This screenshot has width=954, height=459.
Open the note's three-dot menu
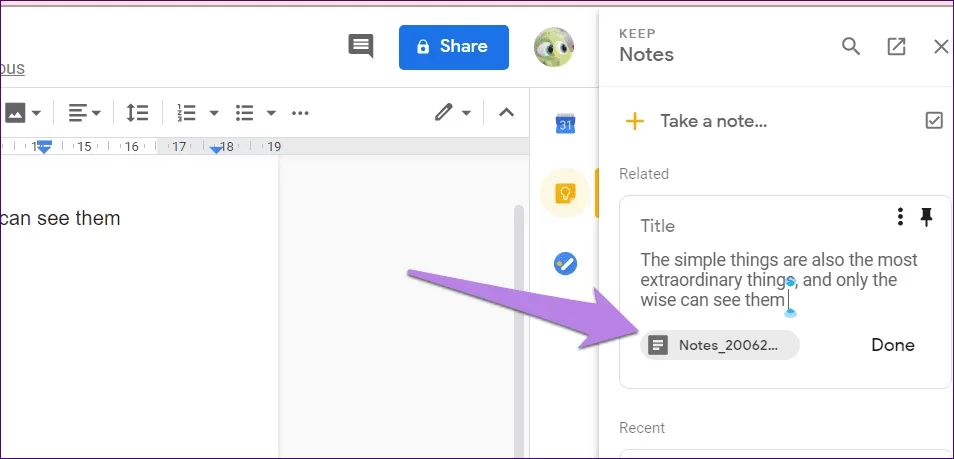tap(900, 217)
